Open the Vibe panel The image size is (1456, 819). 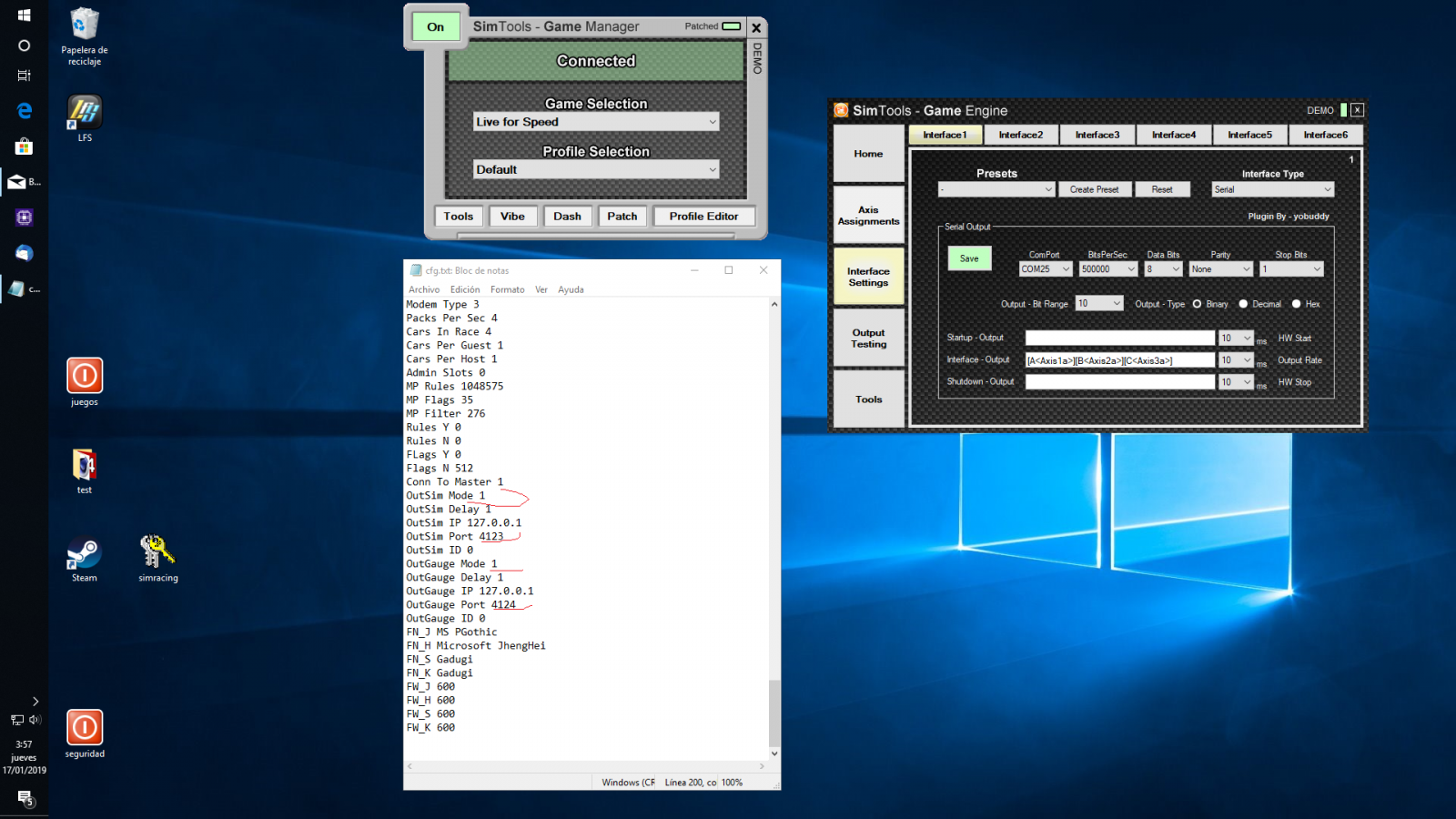coord(512,216)
